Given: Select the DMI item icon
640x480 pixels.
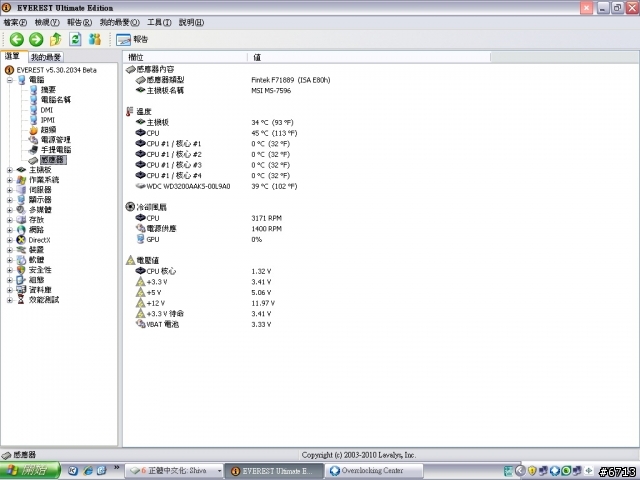Looking at the screenshot, I should point(34,110).
